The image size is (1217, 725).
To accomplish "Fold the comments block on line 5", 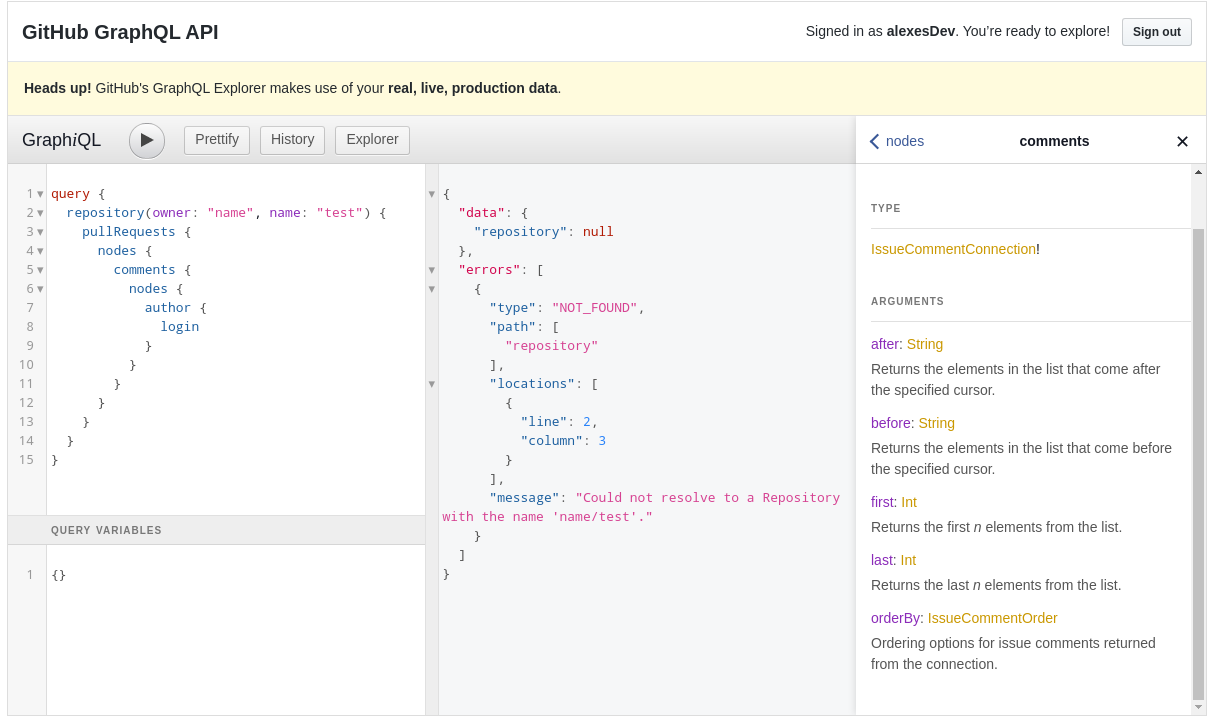I will [40, 270].
